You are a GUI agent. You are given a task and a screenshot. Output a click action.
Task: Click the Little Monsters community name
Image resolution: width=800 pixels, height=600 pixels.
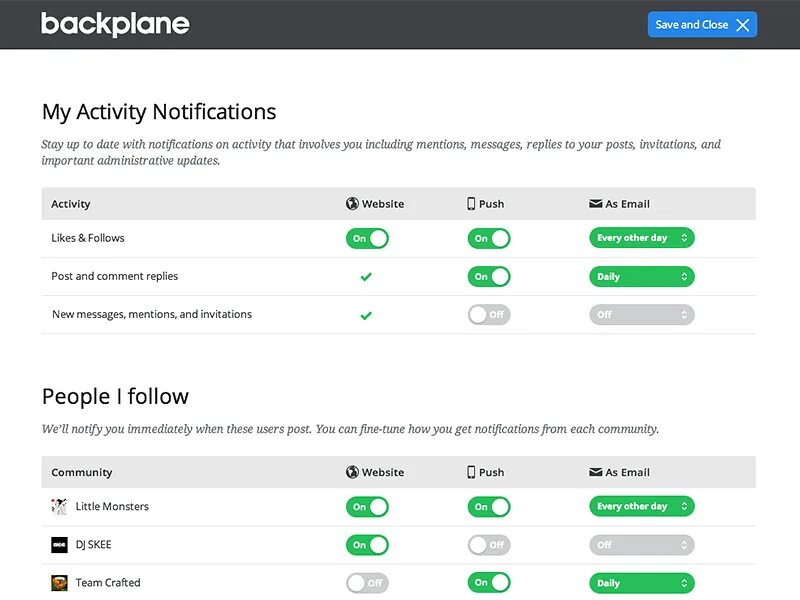(112, 507)
